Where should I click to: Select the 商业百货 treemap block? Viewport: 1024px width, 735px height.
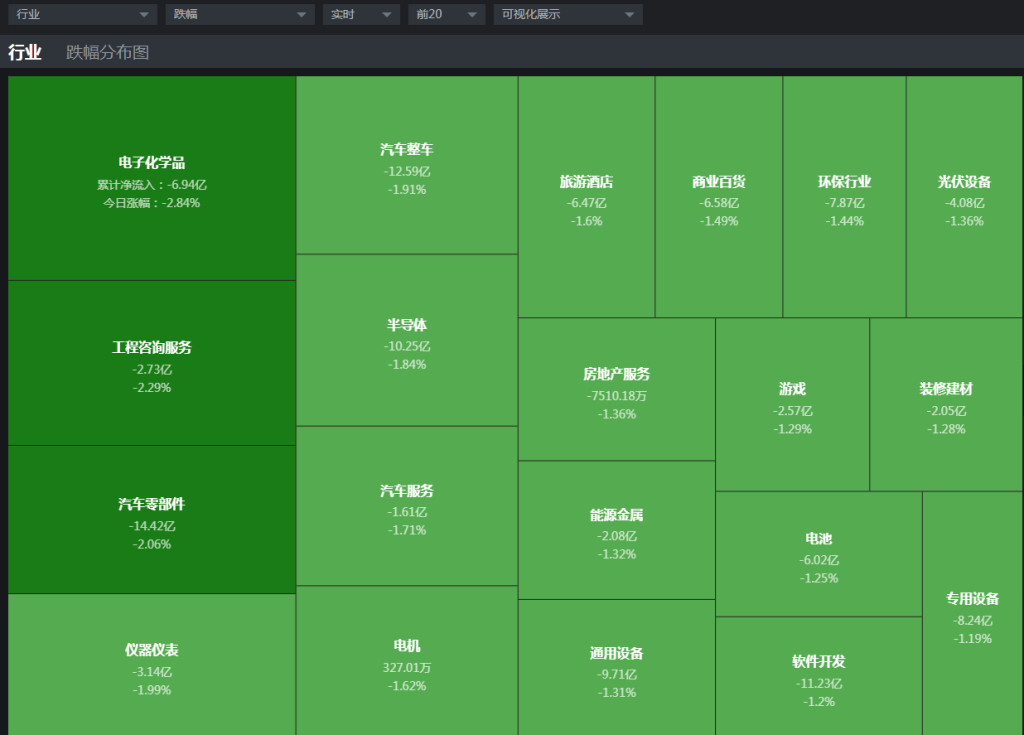[x=719, y=197]
